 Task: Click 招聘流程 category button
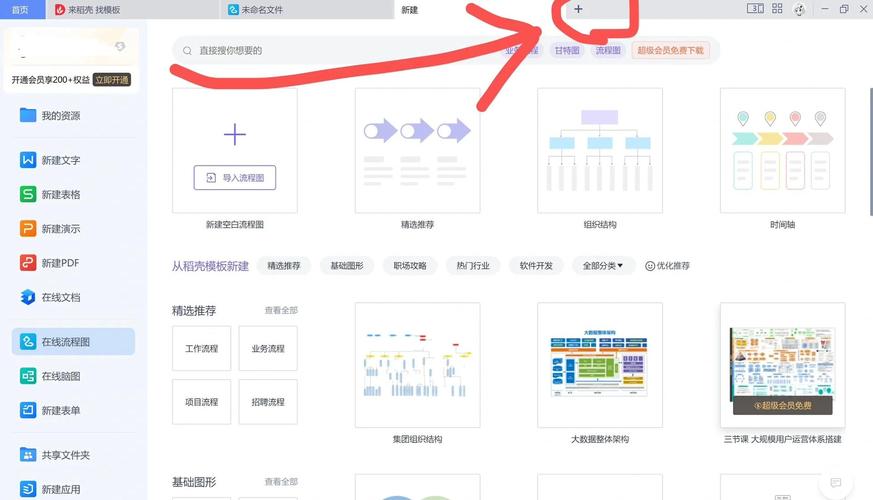coord(268,402)
